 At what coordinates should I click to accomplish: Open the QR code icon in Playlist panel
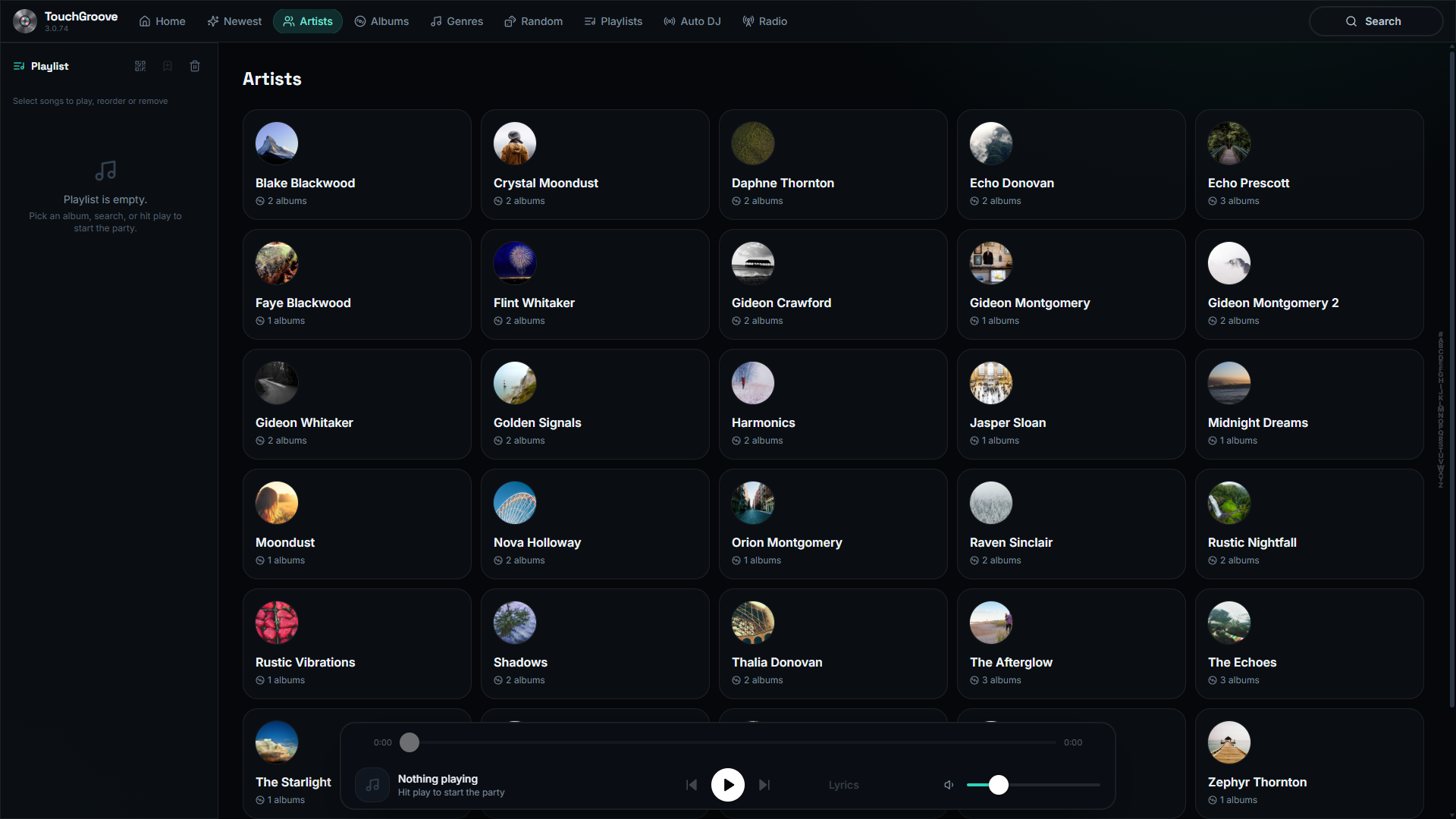click(x=140, y=66)
